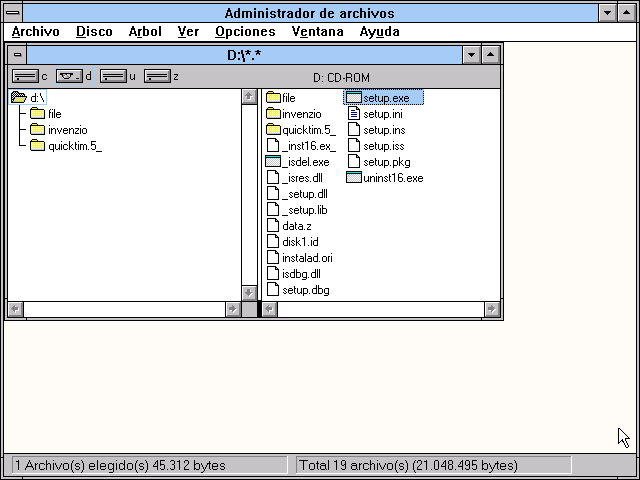Select the setup.dbg file icon

point(273,290)
